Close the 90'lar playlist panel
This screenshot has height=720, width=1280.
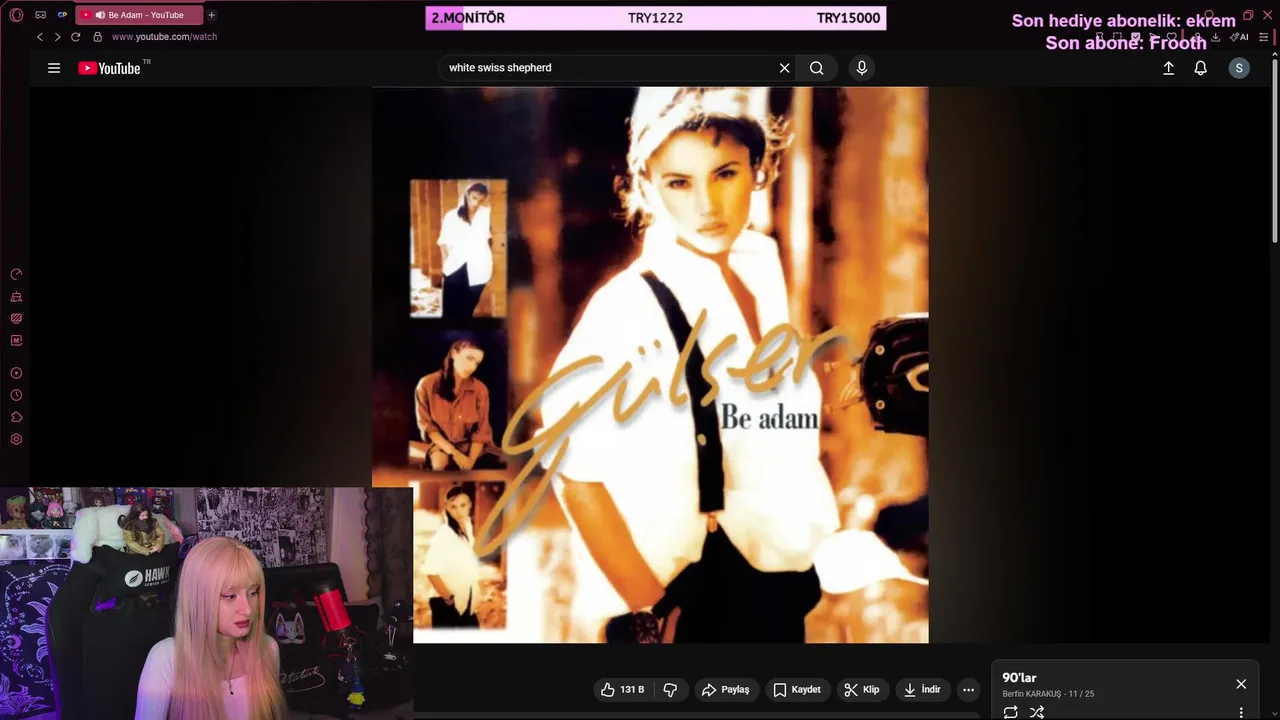(x=1241, y=684)
